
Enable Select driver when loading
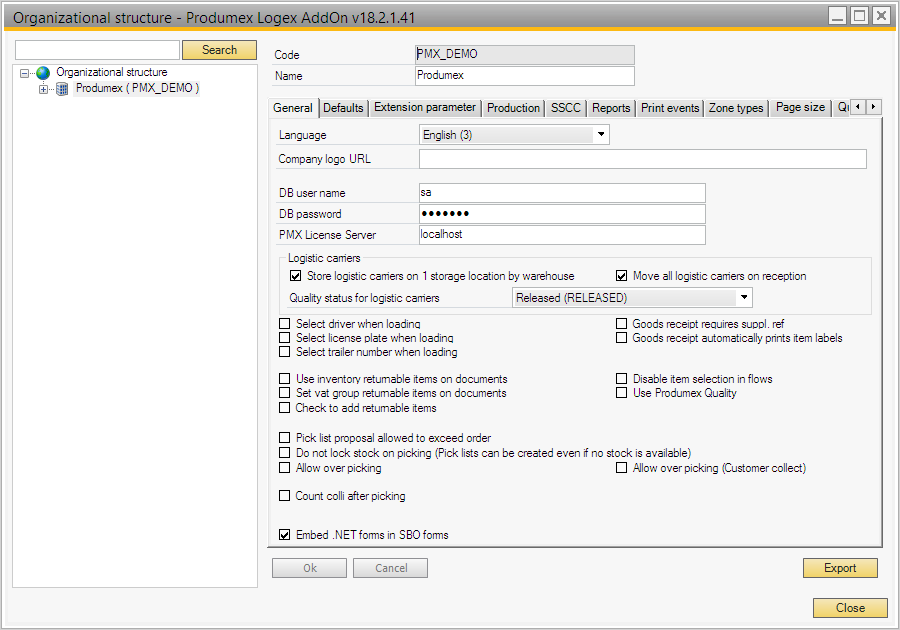[285, 324]
